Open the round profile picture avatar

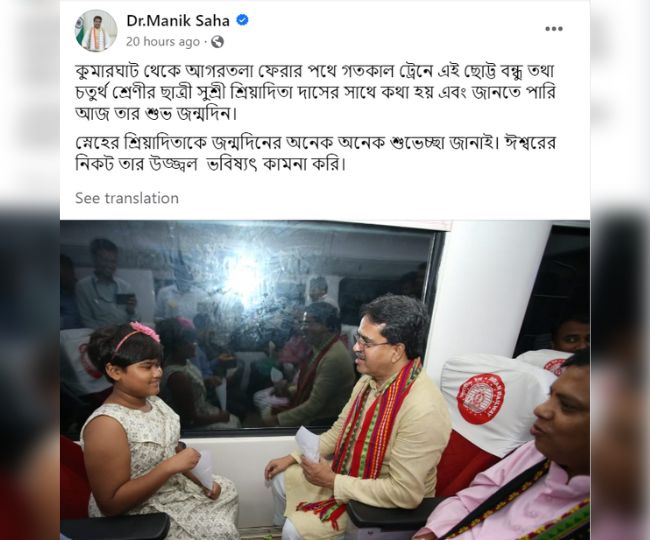96,31
